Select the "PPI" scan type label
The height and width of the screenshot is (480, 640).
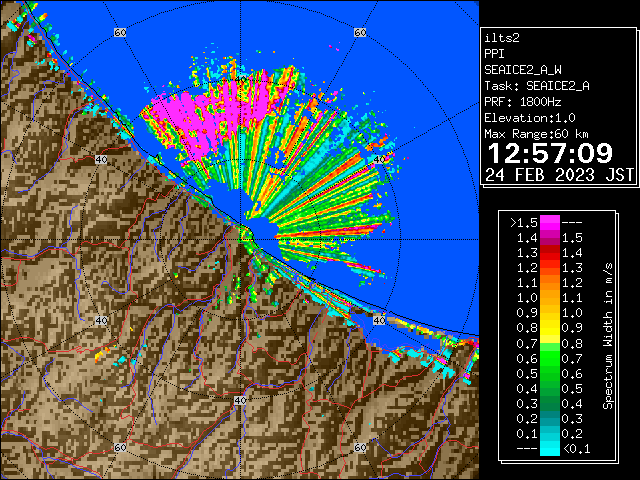point(494,54)
